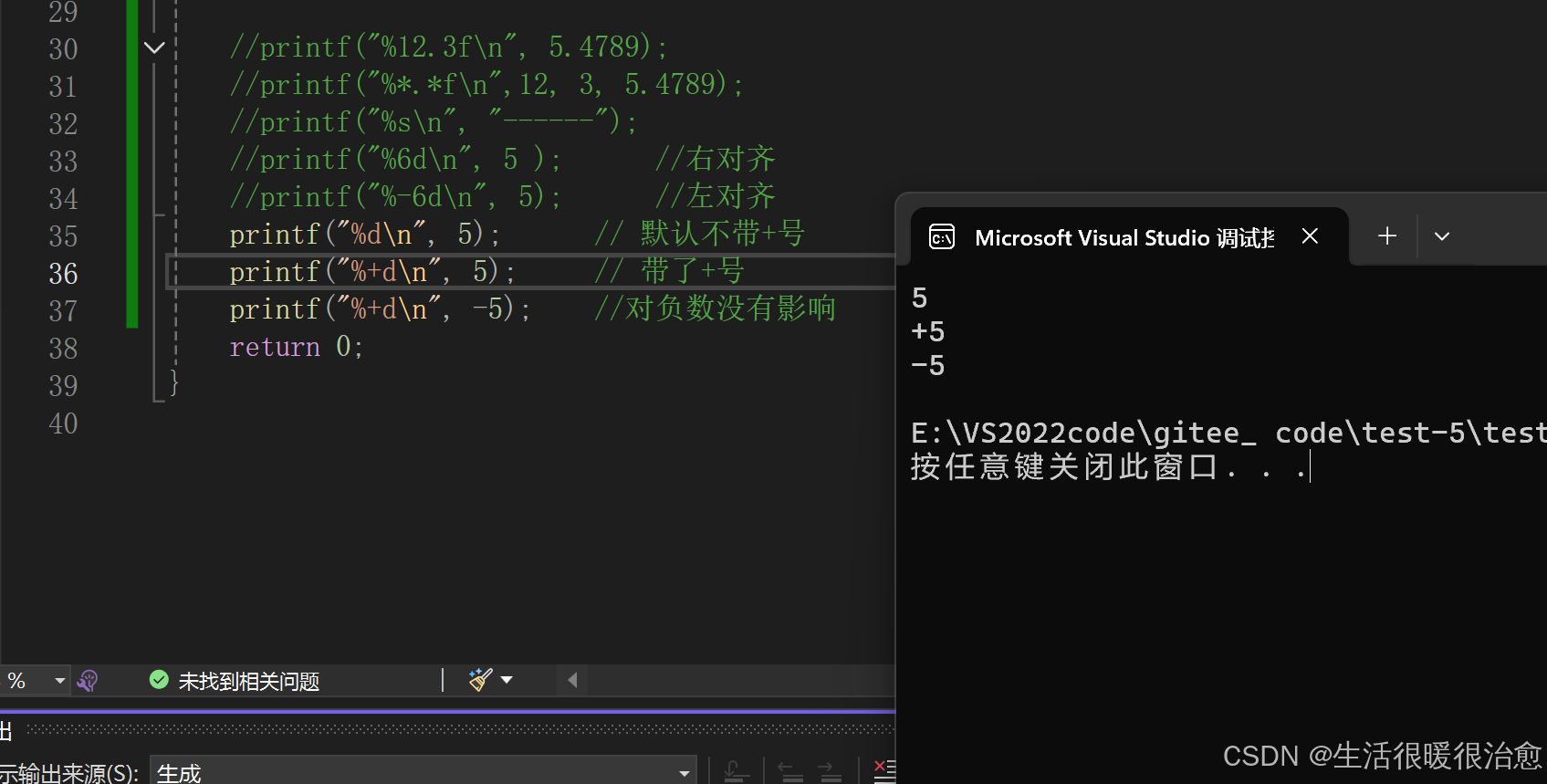Screen dimensions: 1547x784
Task: Click the find message in code icon
Action: (737, 772)
